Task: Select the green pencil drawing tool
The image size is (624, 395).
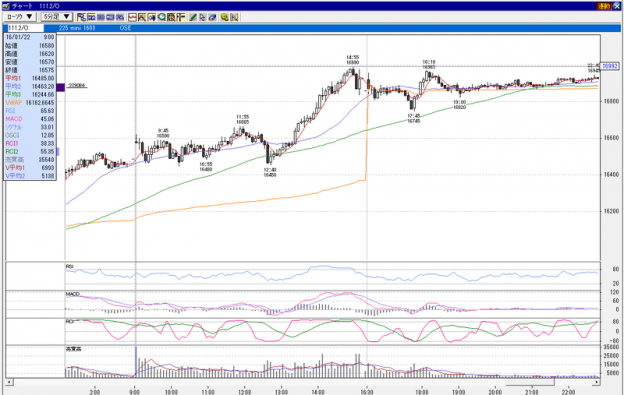Action: click(193, 17)
